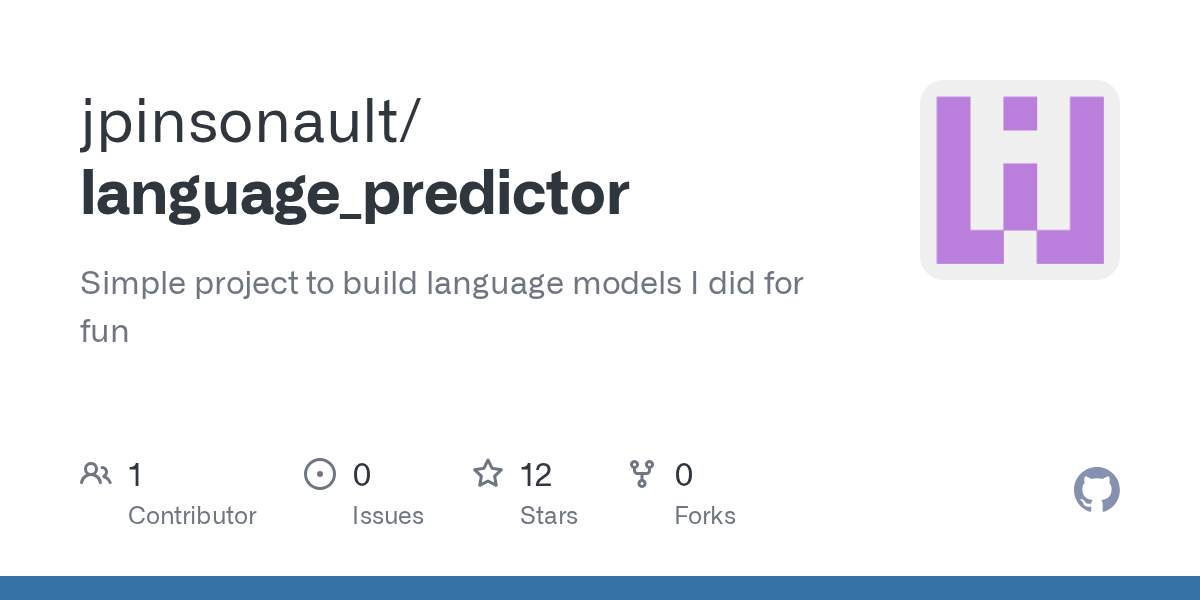Click the GitHub Octocat logo
Image resolution: width=1200 pixels, height=600 pixels.
[1097, 490]
